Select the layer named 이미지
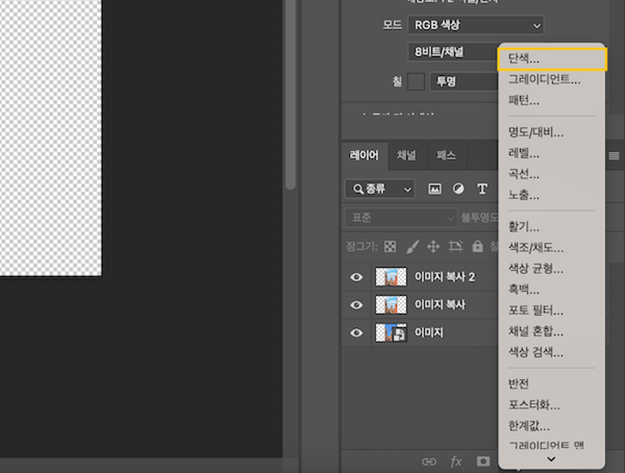This screenshot has height=473, width=625. click(x=428, y=333)
